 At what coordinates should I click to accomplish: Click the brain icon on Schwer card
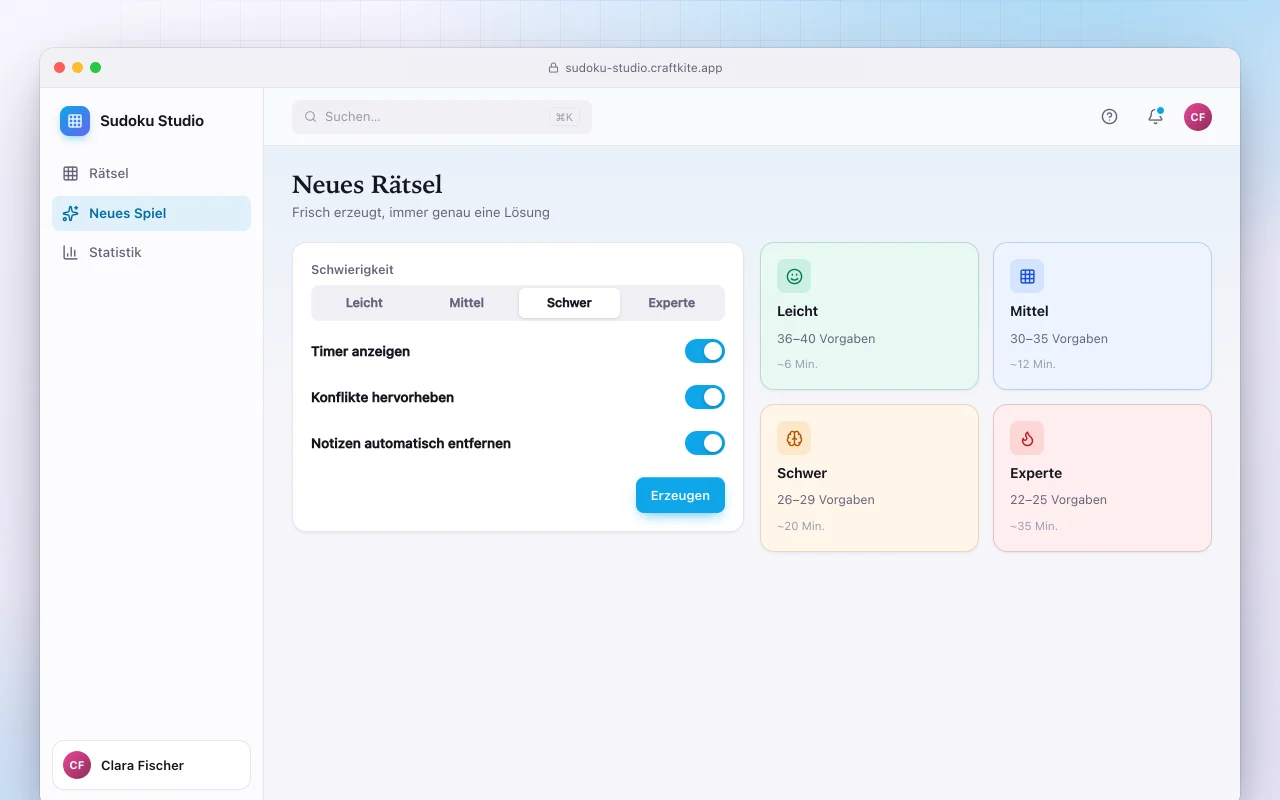tap(794, 438)
